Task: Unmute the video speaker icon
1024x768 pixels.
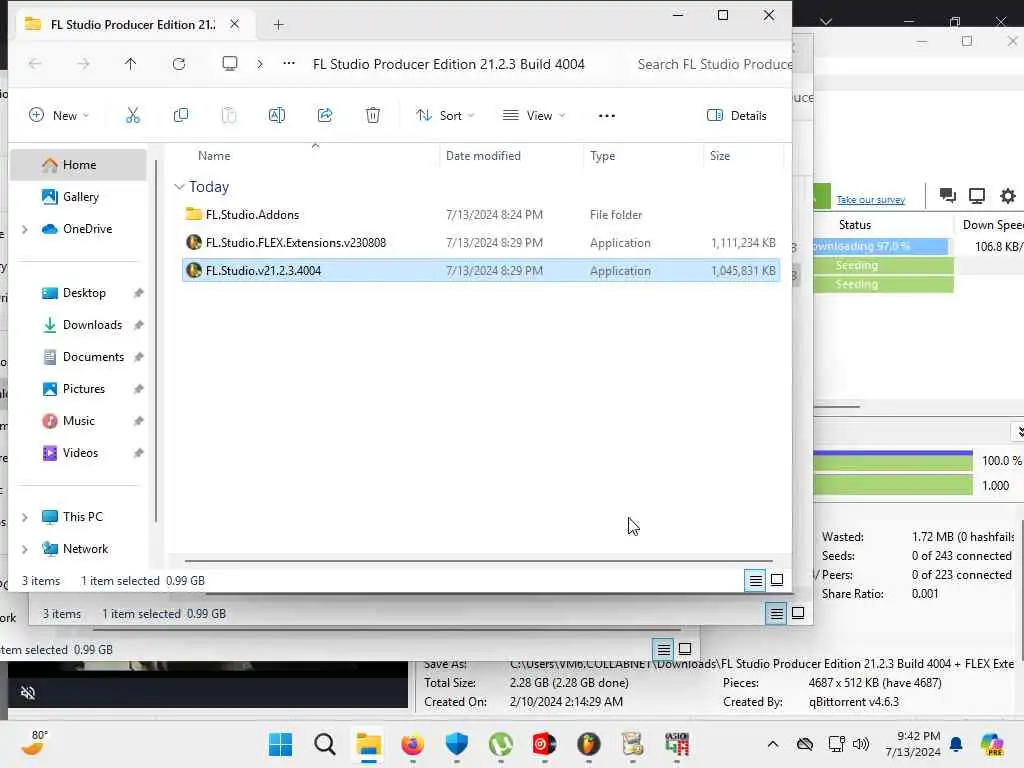Action: pos(27,693)
